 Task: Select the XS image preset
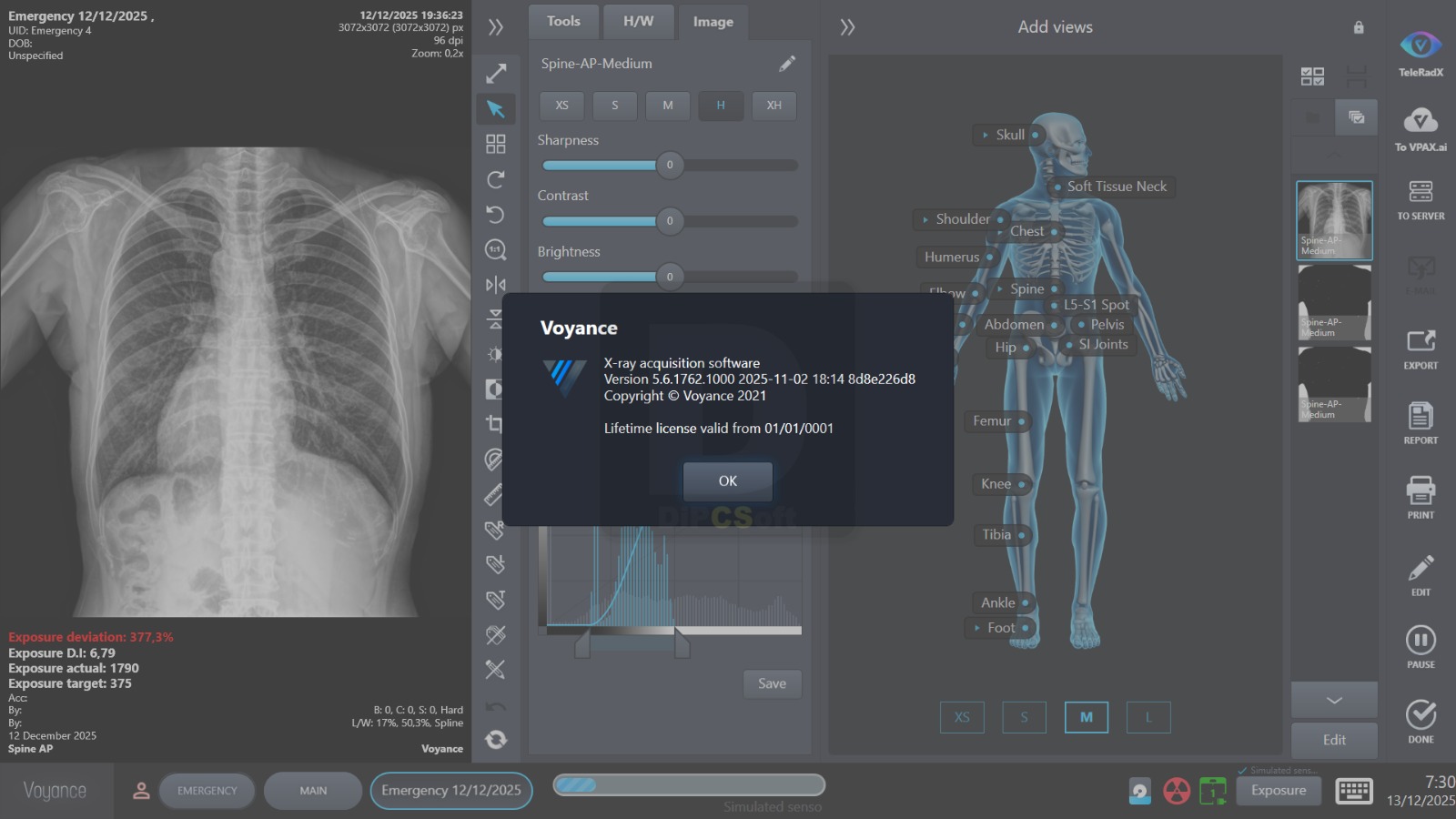pyautogui.click(x=562, y=106)
